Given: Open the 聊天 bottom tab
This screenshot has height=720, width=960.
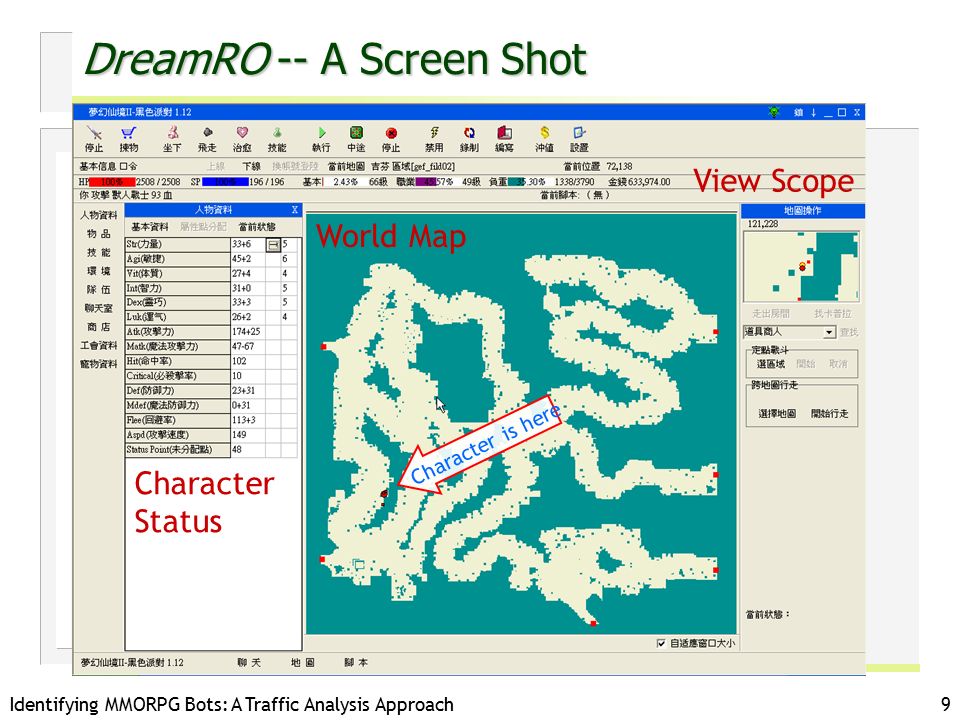Looking at the screenshot, I should 249,663.
